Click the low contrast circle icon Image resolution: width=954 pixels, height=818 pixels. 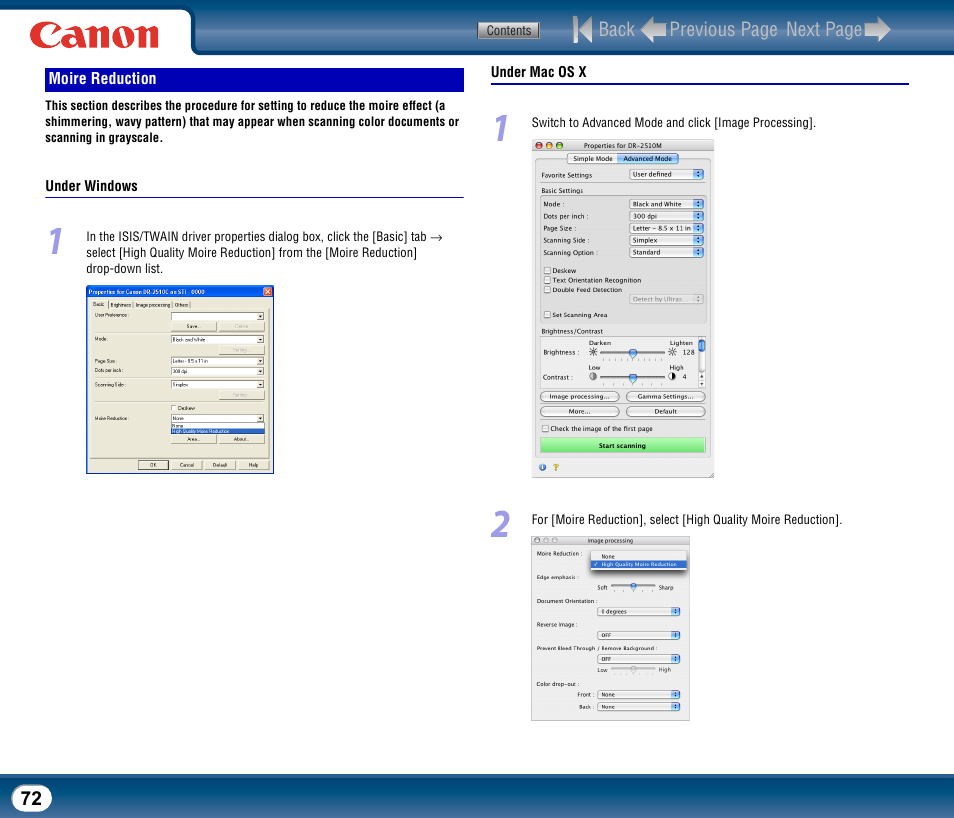click(x=593, y=376)
